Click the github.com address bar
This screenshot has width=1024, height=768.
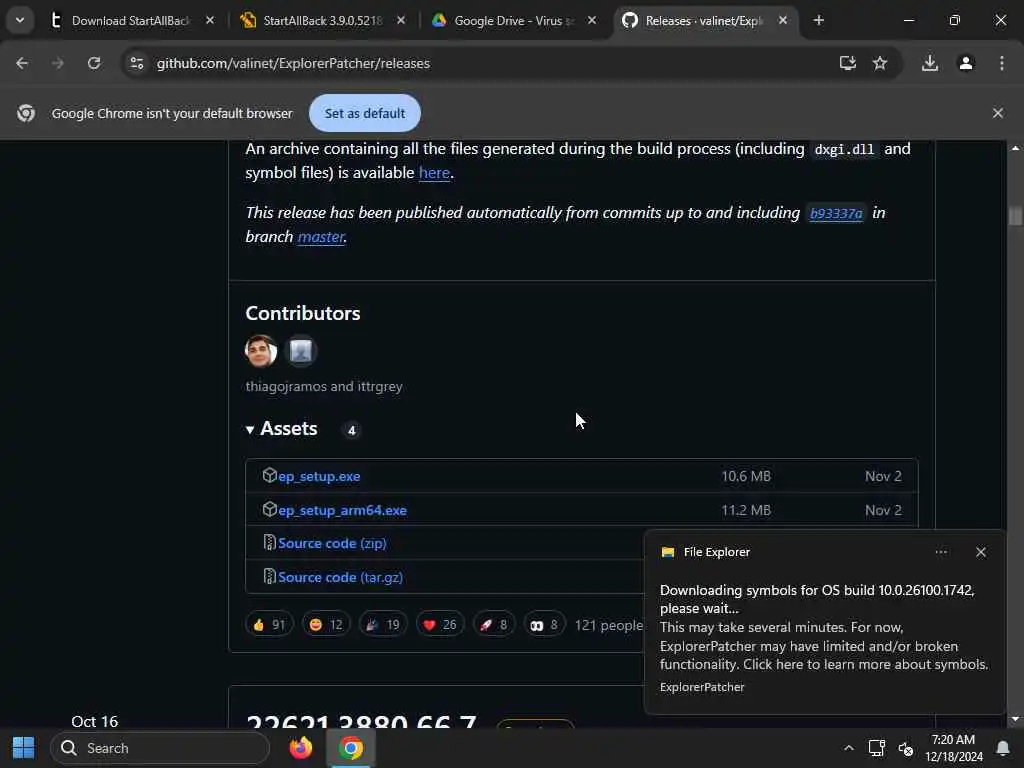click(294, 63)
